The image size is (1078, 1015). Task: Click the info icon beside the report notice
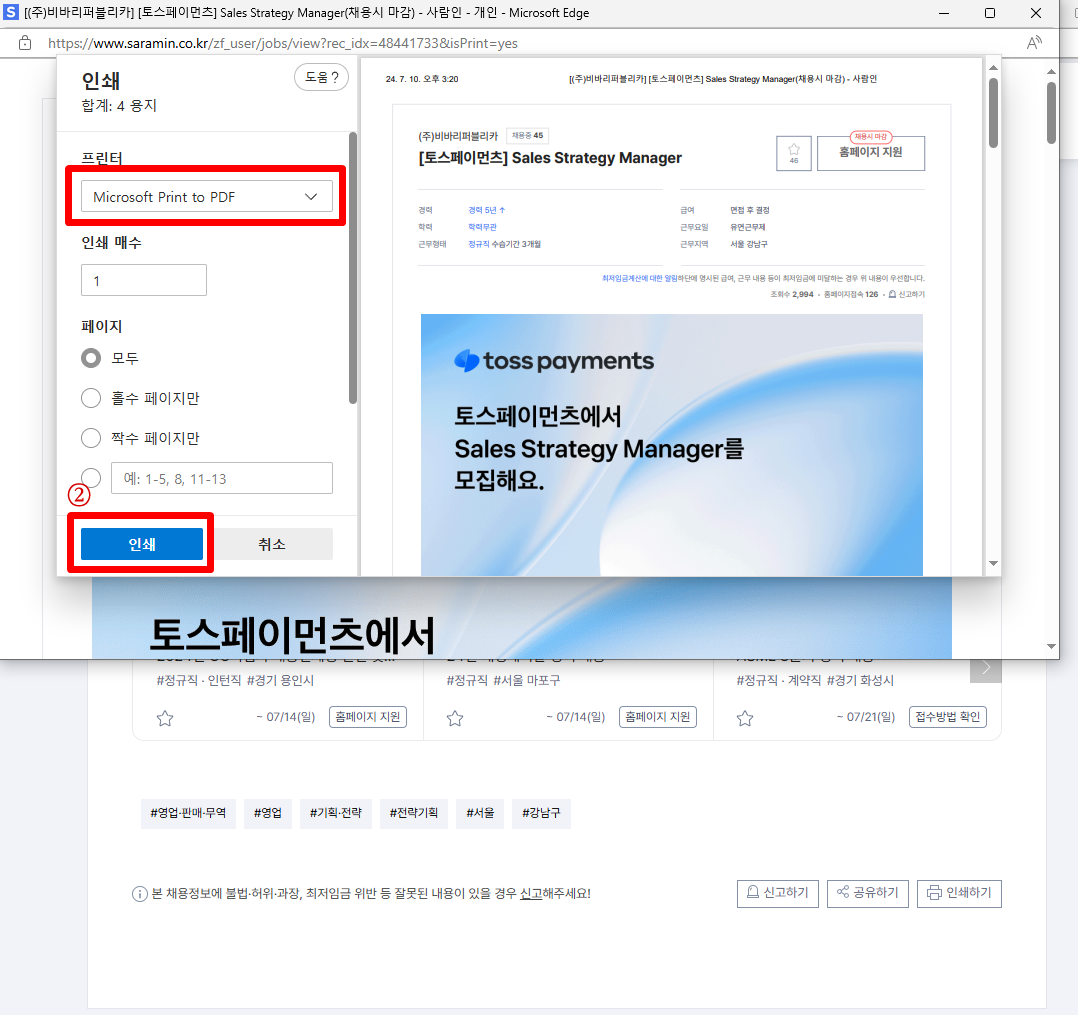(x=140, y=894)
